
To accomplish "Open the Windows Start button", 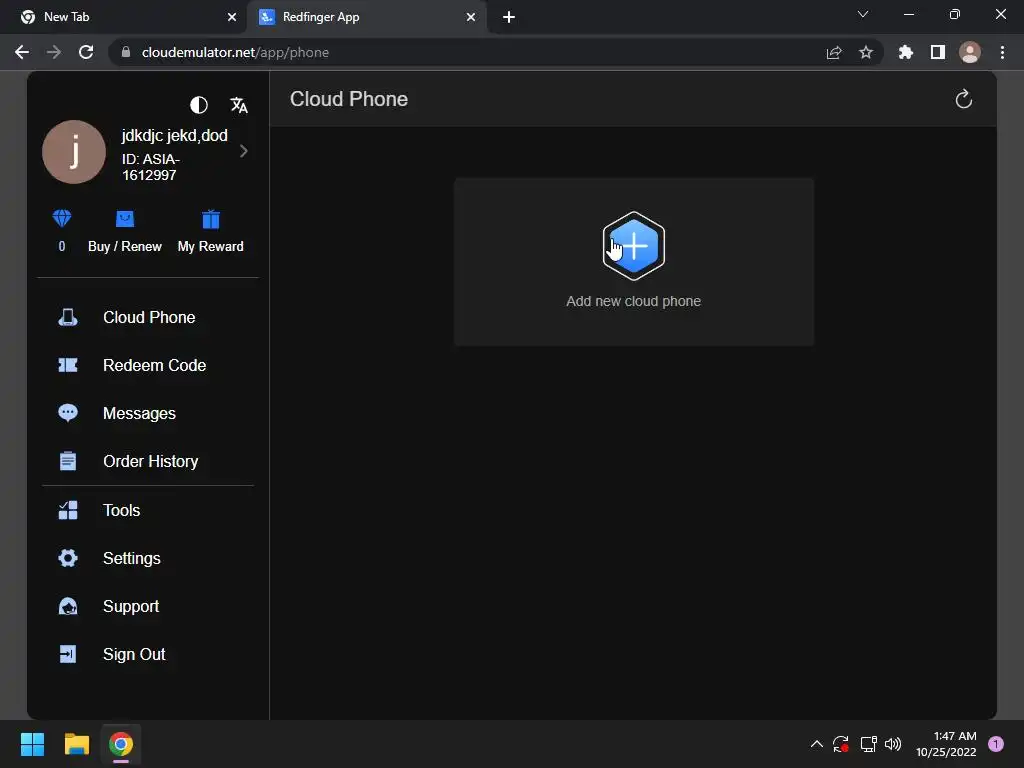I will (32, 744).
